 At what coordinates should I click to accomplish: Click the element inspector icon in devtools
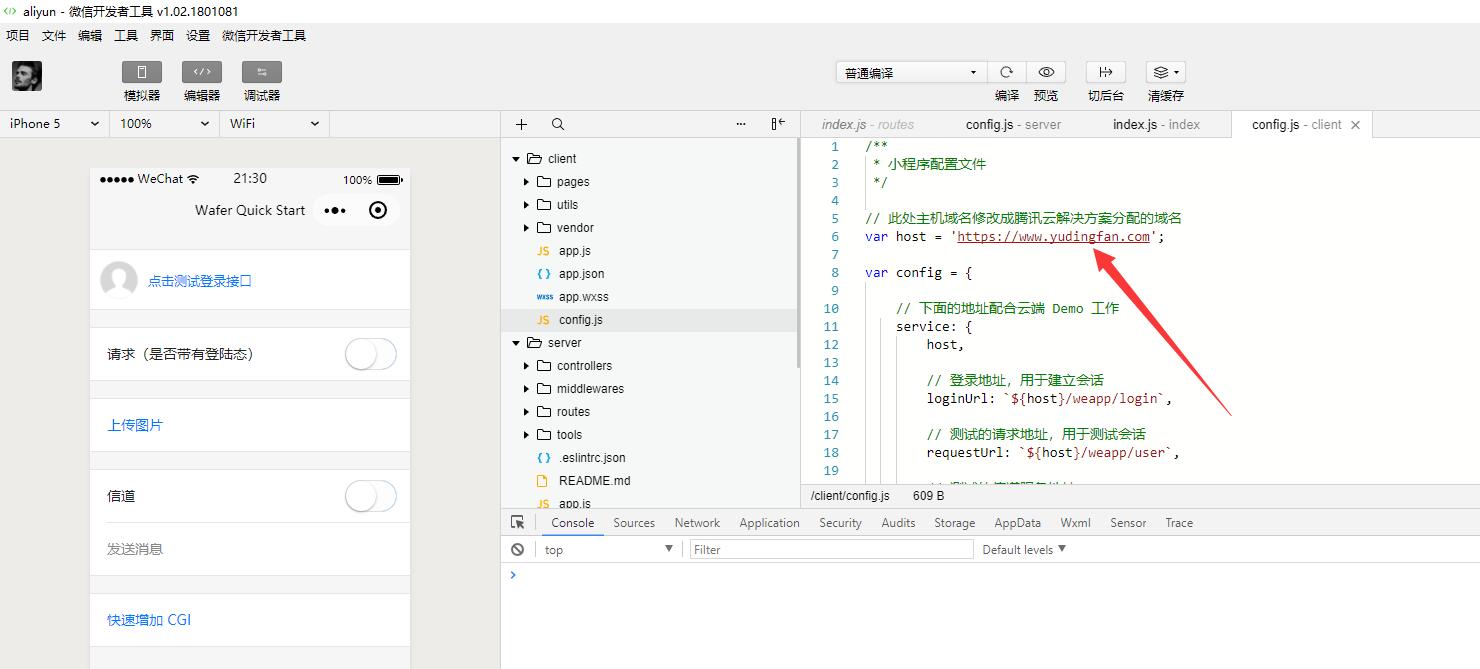[517, 522]
